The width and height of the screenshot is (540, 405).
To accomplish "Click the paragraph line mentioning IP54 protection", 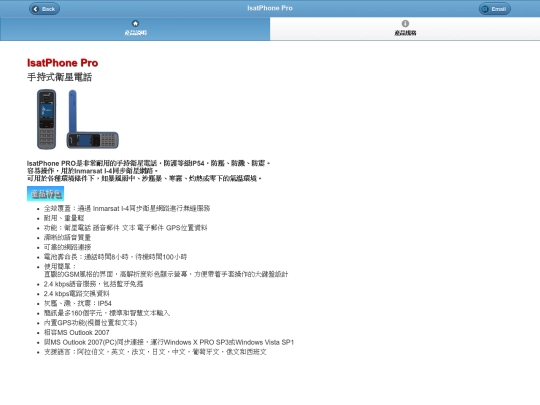I will click(x=148, y=163).
